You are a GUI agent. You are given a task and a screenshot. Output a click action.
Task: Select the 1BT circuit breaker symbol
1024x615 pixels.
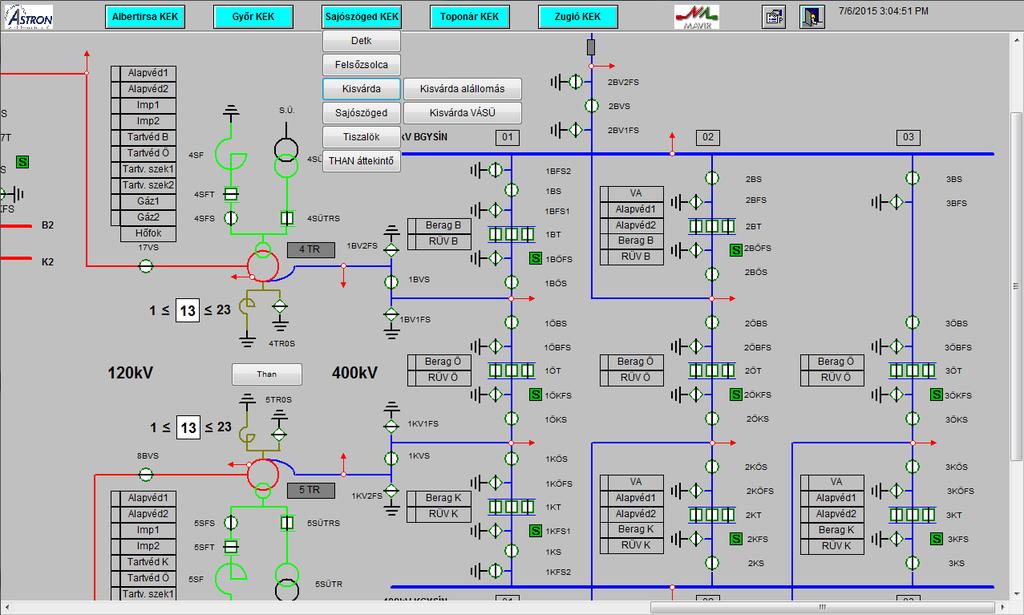tap(511, 234)
